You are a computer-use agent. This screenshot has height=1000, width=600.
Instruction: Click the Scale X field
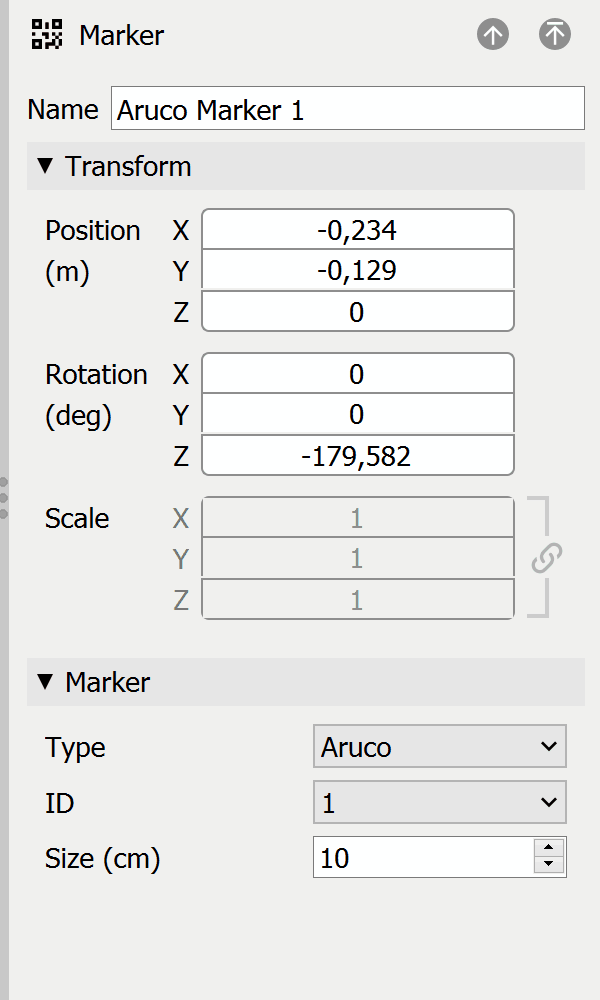[357, 519]
